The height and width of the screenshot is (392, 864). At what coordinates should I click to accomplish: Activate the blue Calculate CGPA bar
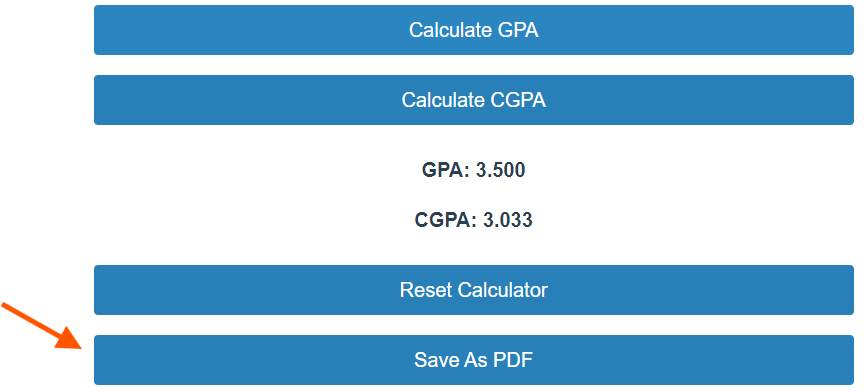point(474,100)
